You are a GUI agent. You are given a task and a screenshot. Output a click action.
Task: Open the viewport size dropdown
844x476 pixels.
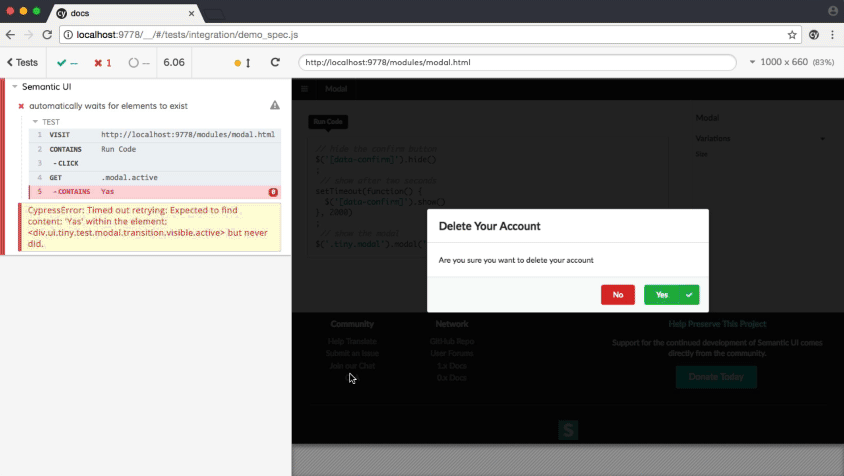pos(791,62)
